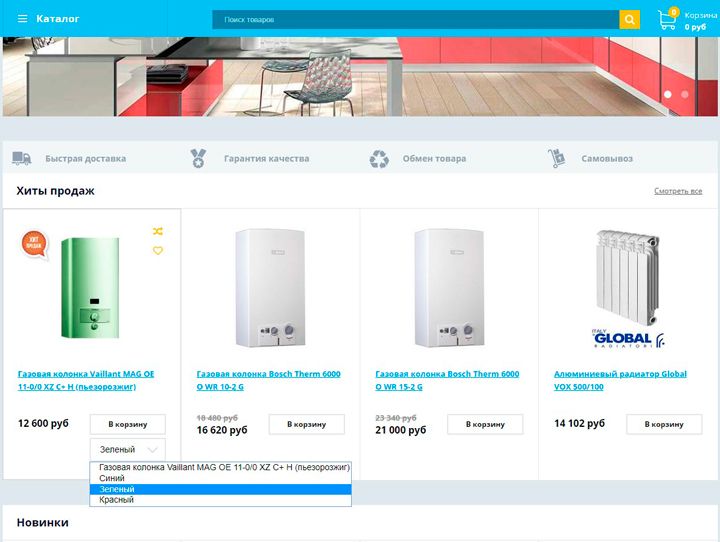Switch to the second banner slide dot

(685, 94)
